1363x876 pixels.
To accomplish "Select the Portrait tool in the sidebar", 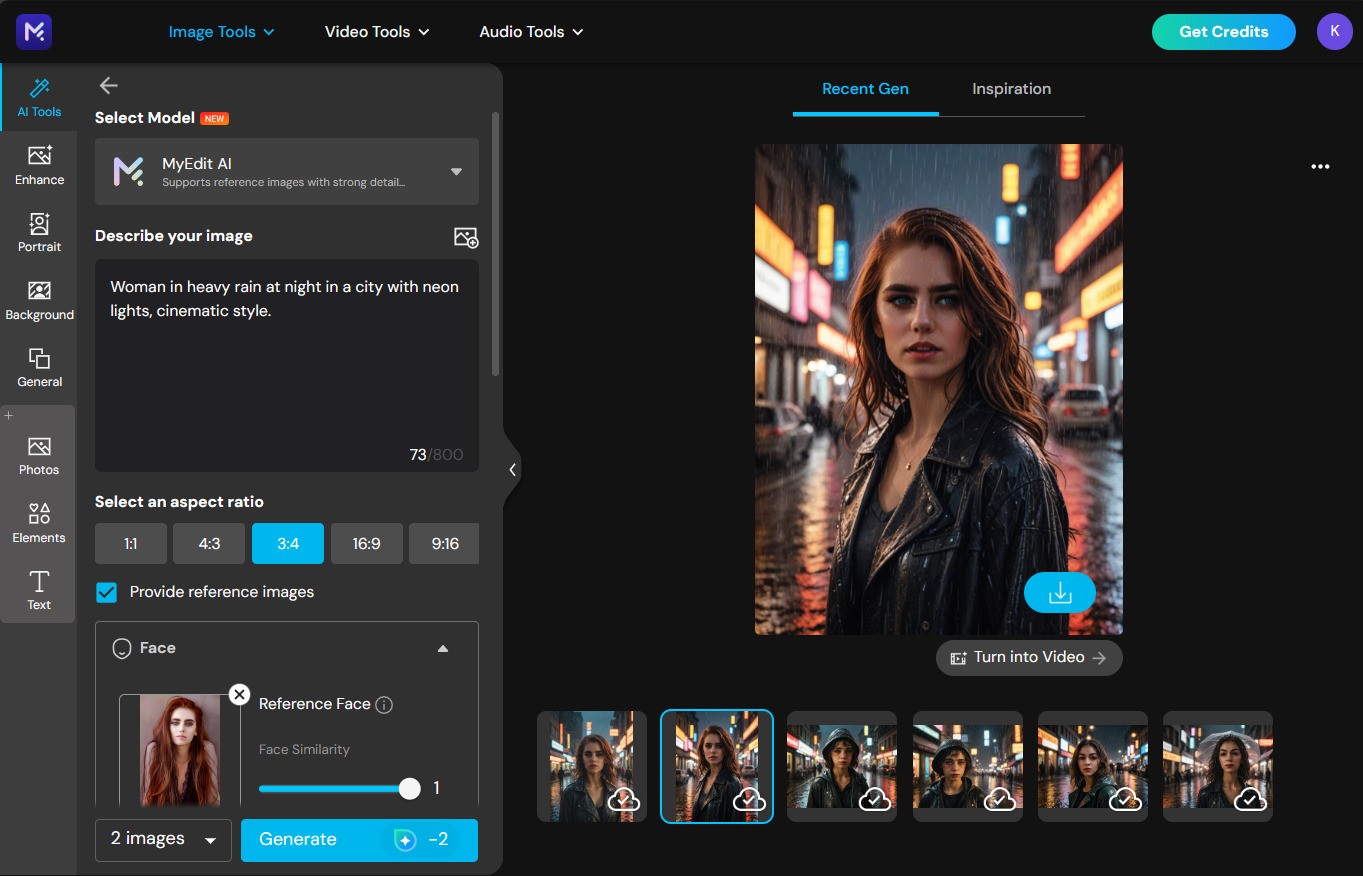I will [x=38, y=231].
